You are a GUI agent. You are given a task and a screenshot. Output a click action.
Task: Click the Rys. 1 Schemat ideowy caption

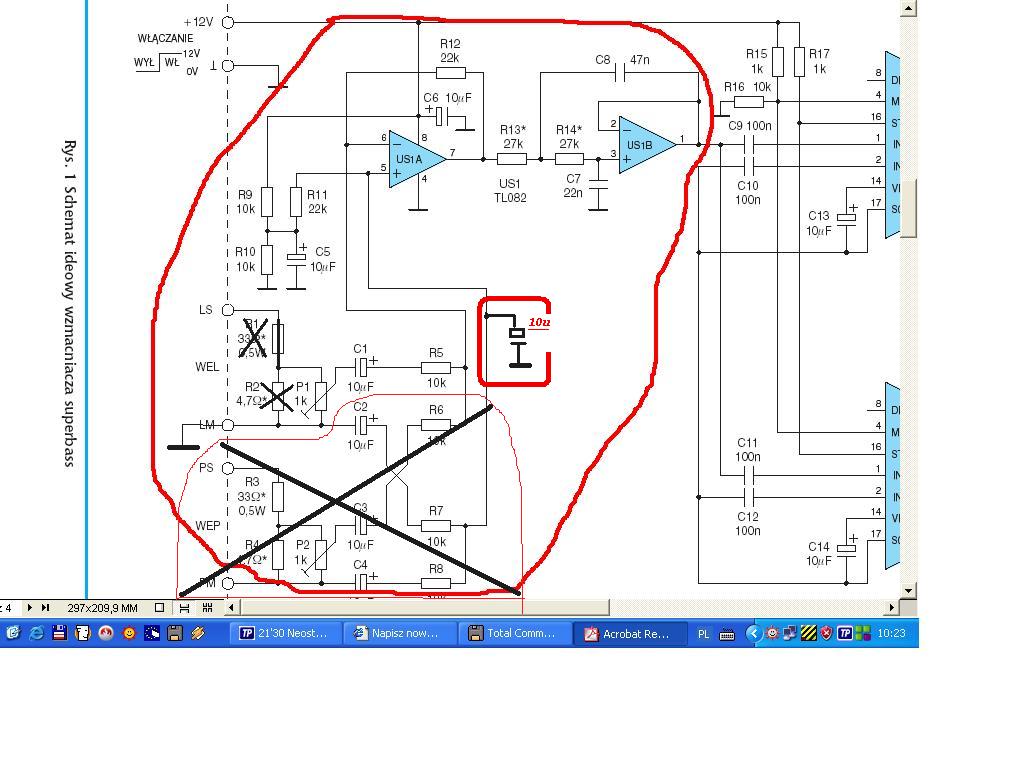(x=70, y=303)
